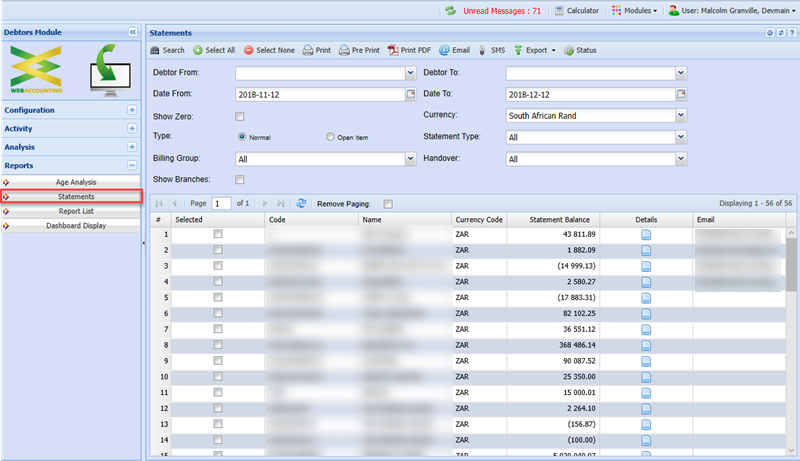This screenshot has height=461, width=800.
Task: Open Details document icon for row 1
Action: pyautogui.click(x=646, y=234)
